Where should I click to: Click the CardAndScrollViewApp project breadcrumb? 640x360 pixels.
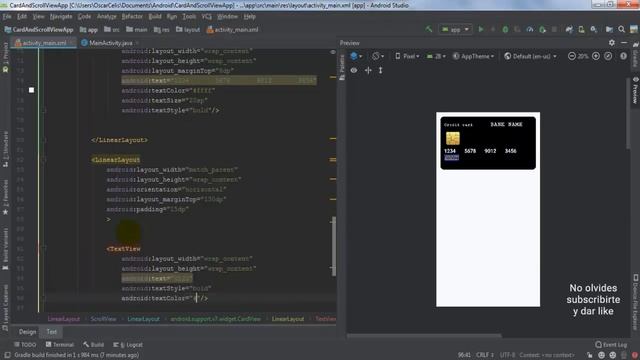[39, 29]
